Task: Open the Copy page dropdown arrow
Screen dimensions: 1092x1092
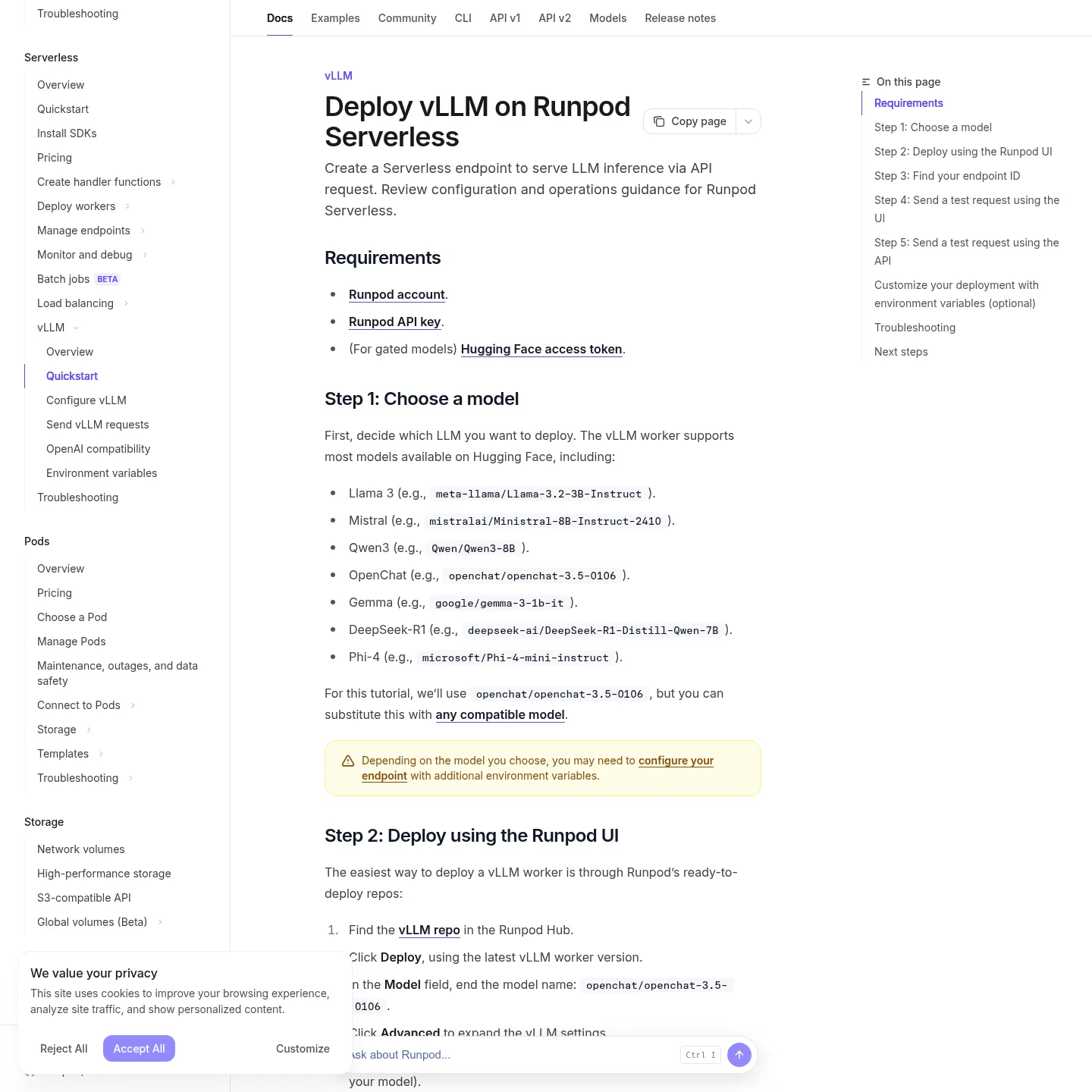Action: (748, 121)
